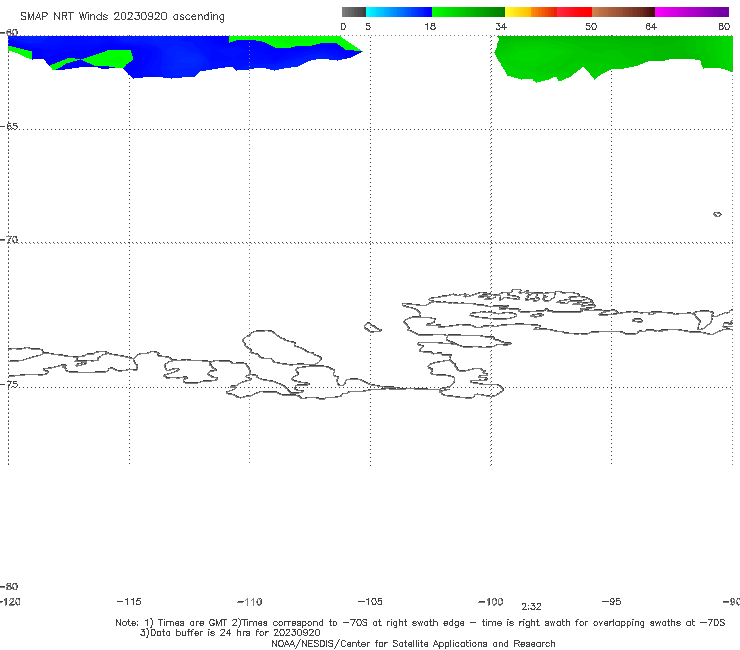Click the note line starting "Note: 1) Times are GMT"
The width and height of the screenshot is (740, 650).
[420, 623]
